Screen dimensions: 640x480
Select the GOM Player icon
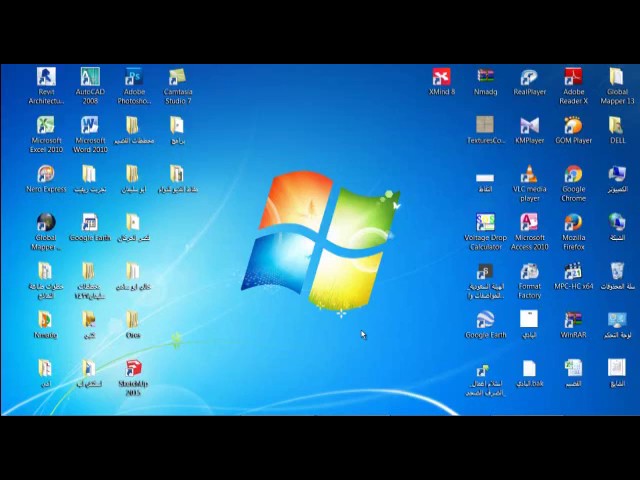pyautogui.click(x=573, y=130)
